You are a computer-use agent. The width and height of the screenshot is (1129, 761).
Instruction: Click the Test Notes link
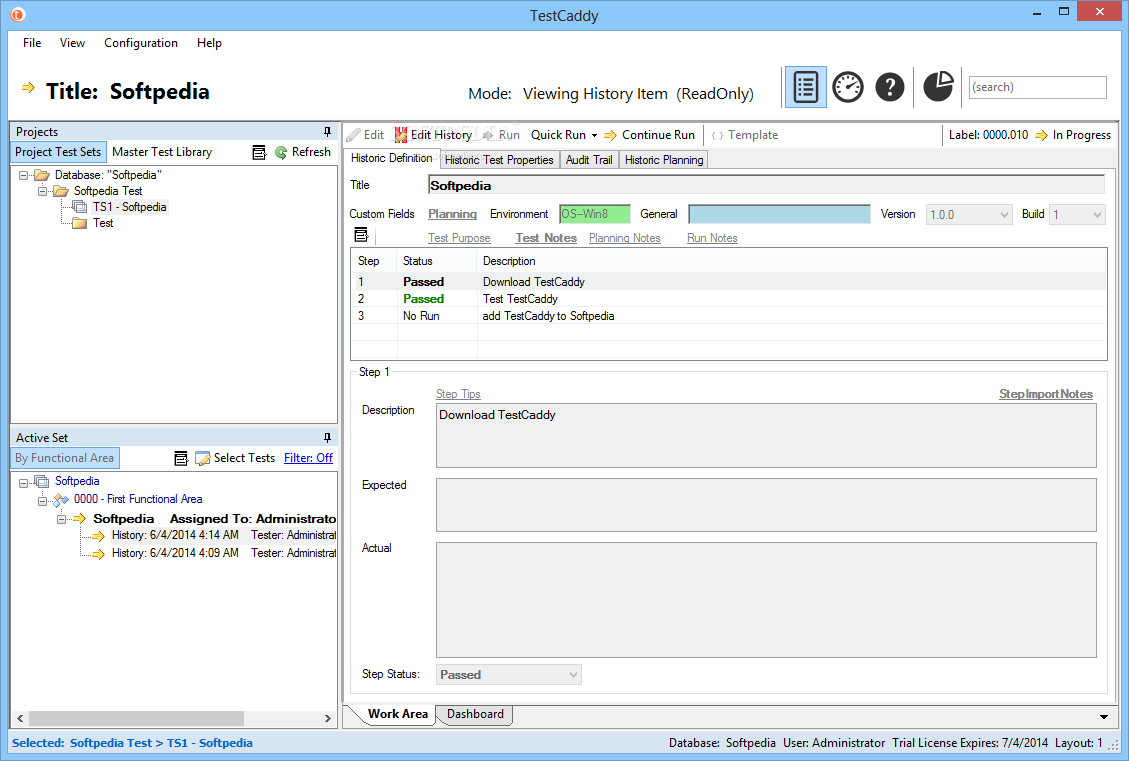546,238
